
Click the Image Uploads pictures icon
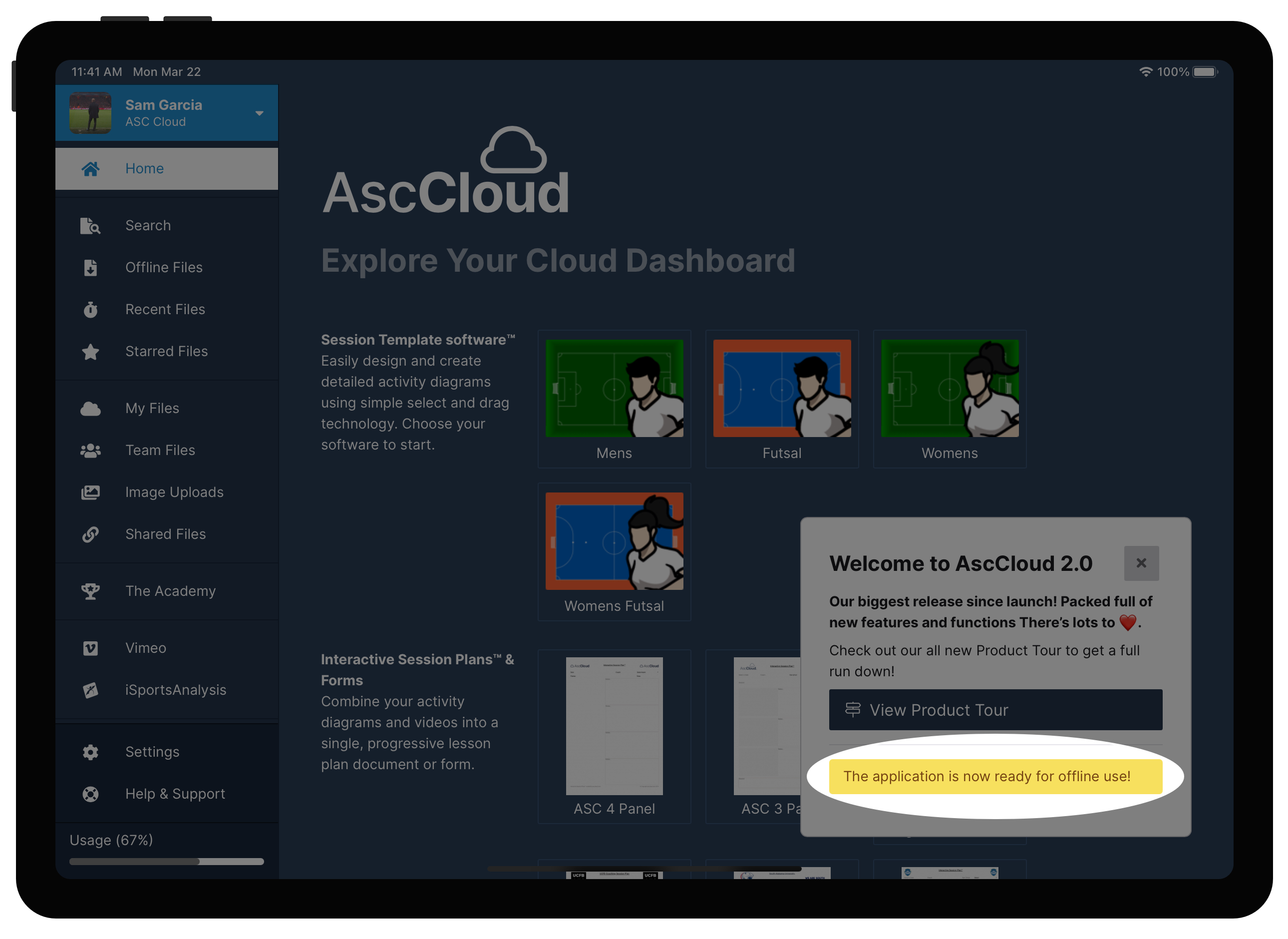click(90, 493)
